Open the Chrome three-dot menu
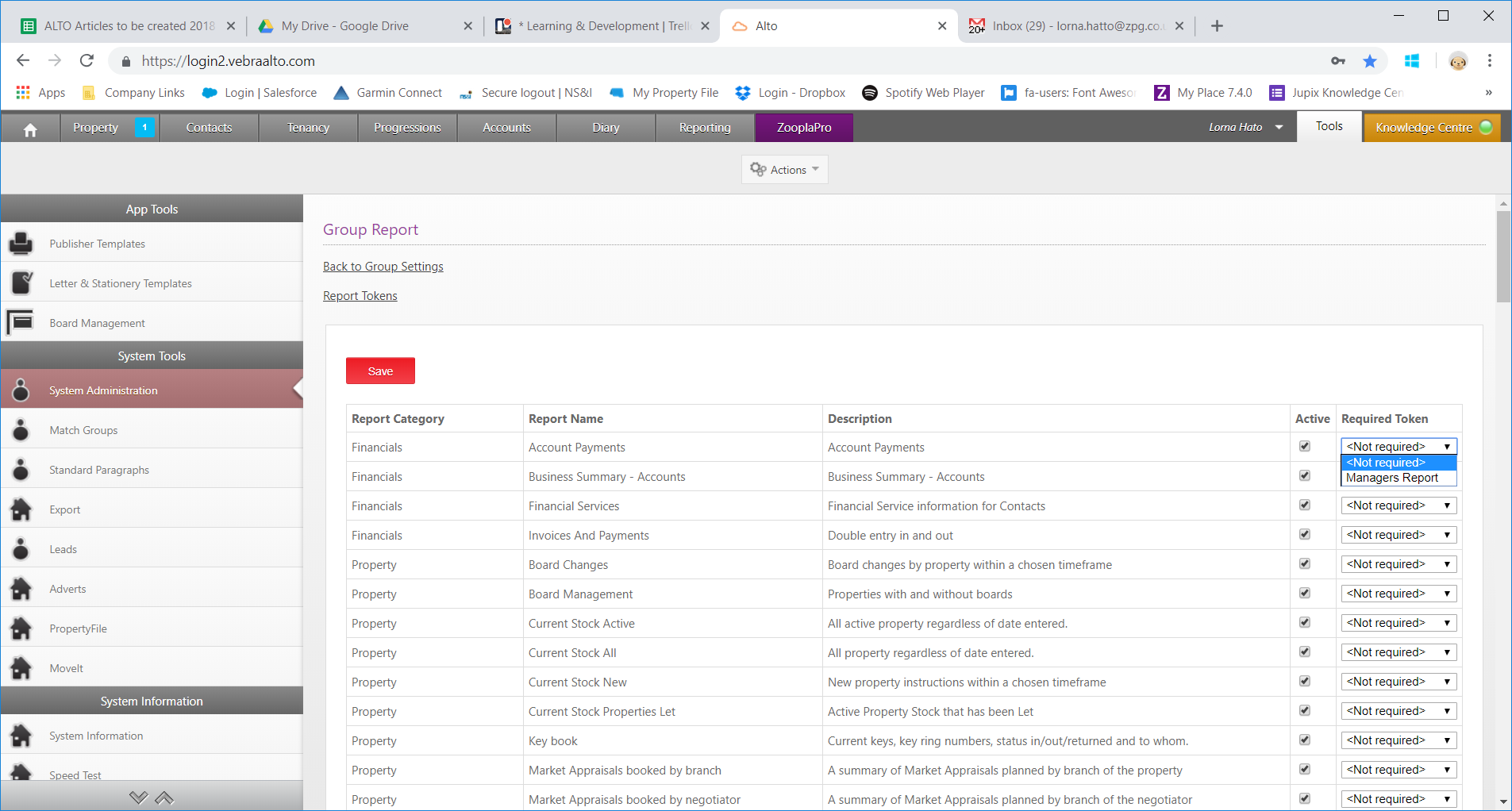 1490,61
